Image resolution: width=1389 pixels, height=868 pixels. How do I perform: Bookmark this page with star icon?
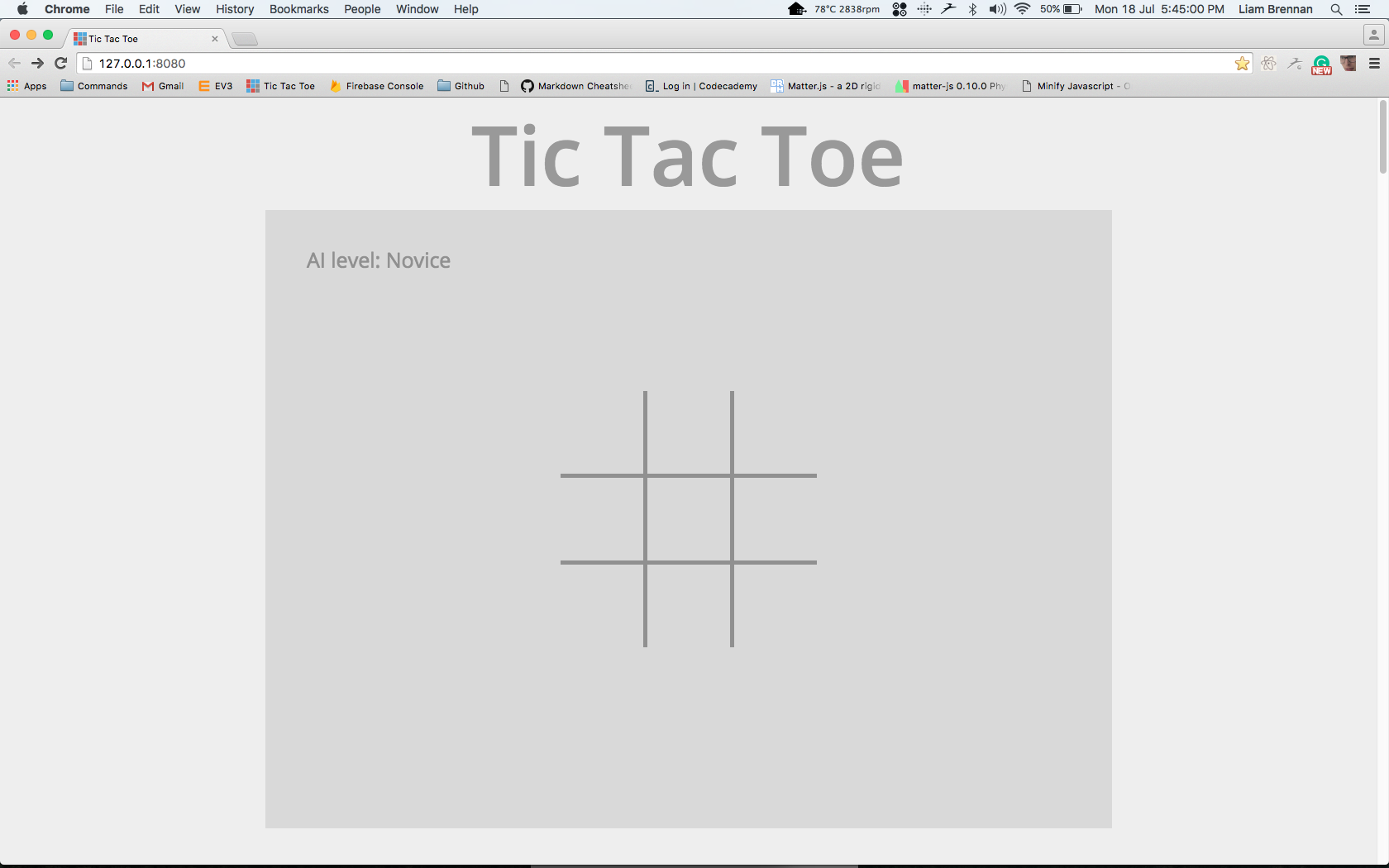tap(1242, 64)
